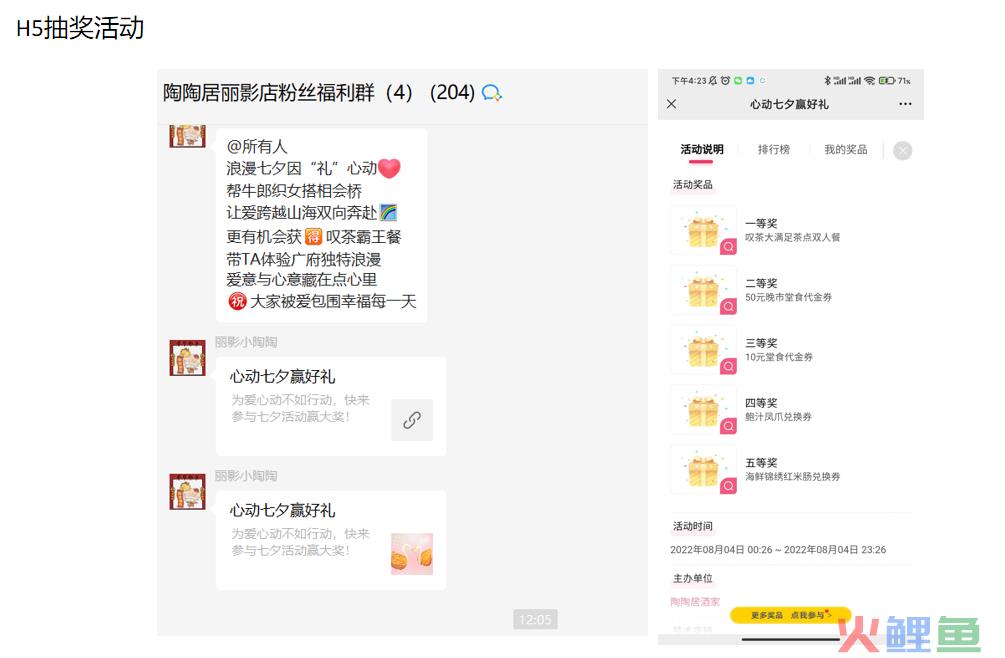Open the 二等奖 gift box image
The width and height of the screenshot is (1005, 658).
click(x=703, y=290)
